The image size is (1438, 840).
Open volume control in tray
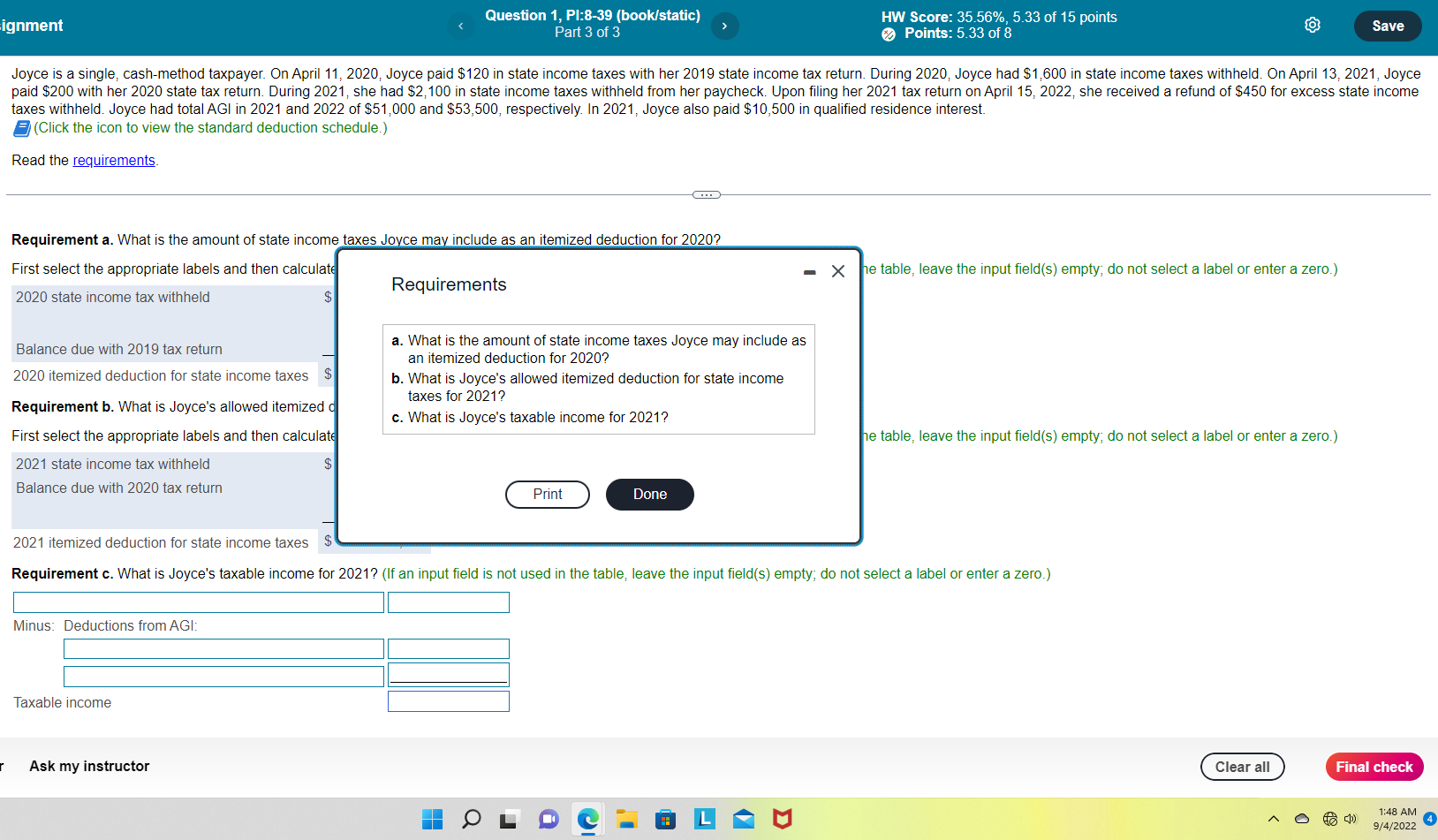coord(1350,819)
